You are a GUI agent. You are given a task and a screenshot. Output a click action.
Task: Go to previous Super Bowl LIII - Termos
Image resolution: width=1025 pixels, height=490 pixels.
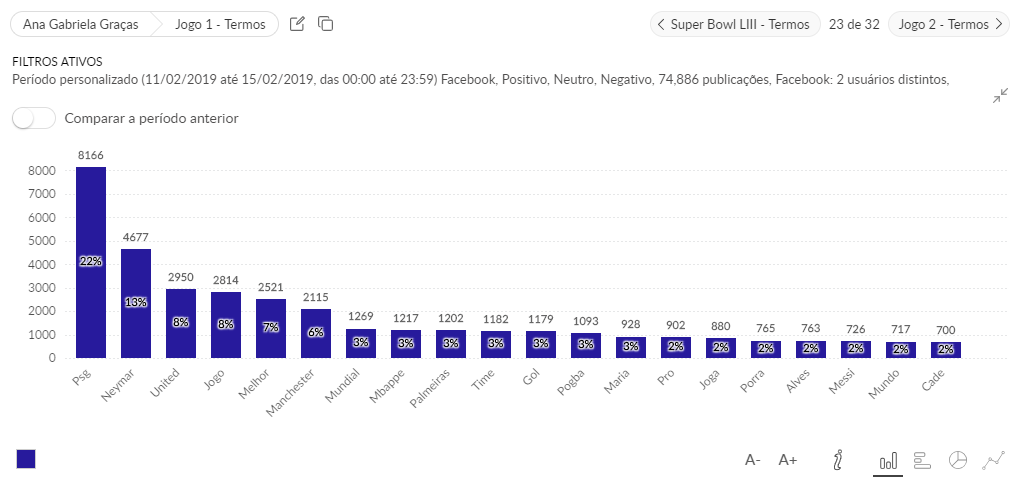(735, 24)
